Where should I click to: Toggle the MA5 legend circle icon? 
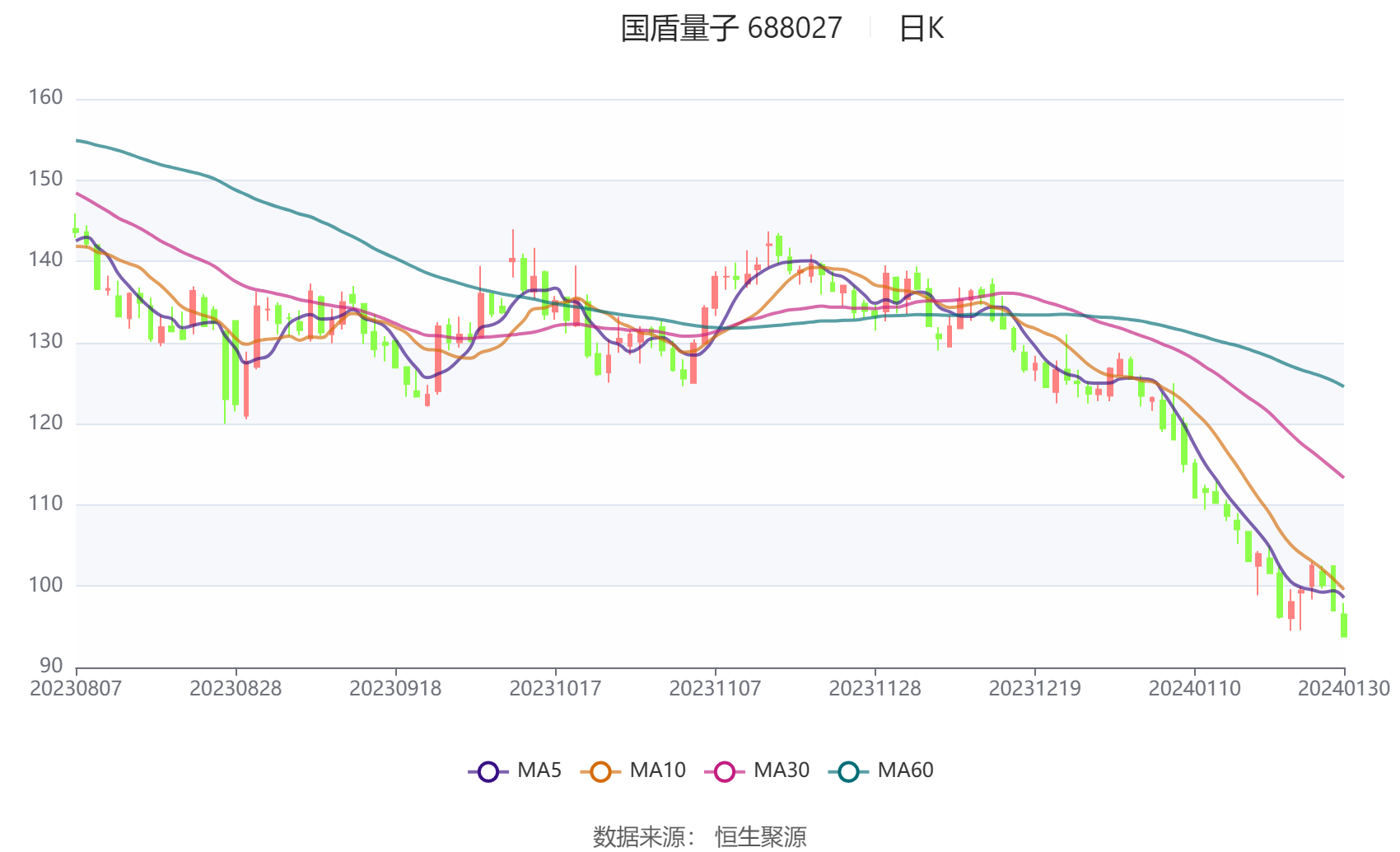coord(488,771)
